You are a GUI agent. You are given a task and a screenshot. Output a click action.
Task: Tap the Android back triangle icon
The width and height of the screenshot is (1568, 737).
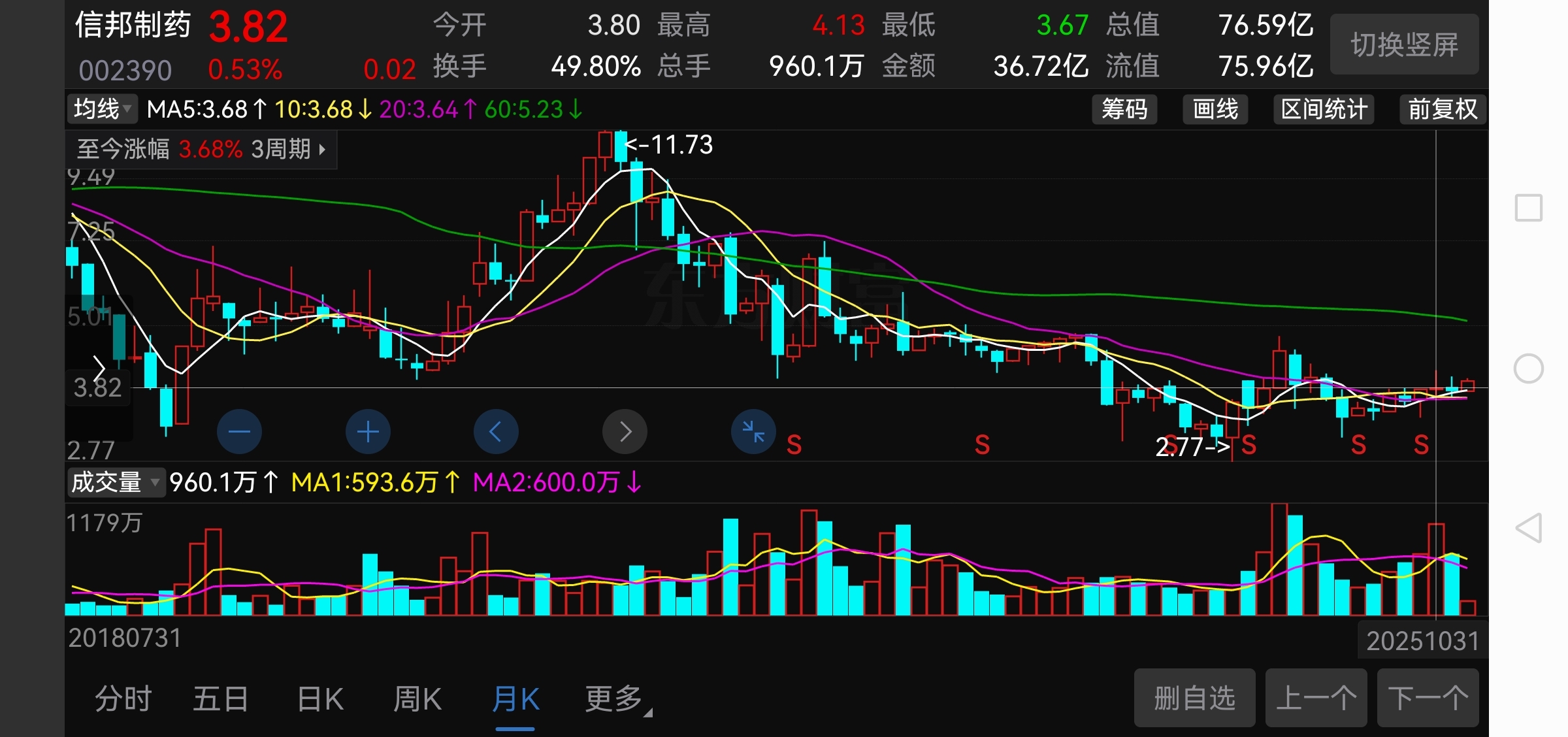coord(1529,528)
